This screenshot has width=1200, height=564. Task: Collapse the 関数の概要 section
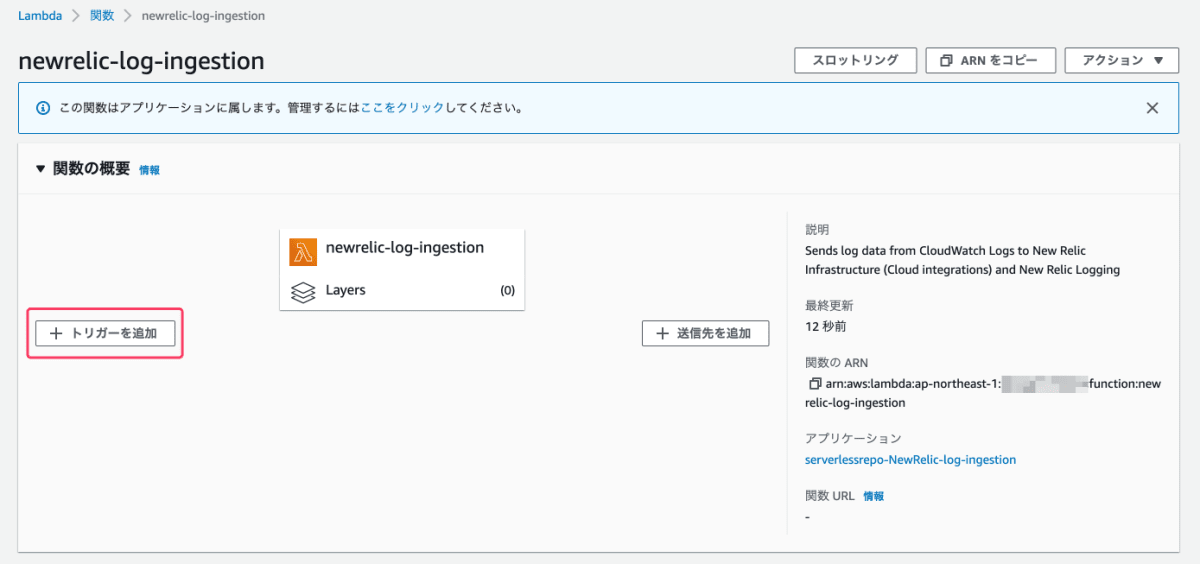click(40, 169)
